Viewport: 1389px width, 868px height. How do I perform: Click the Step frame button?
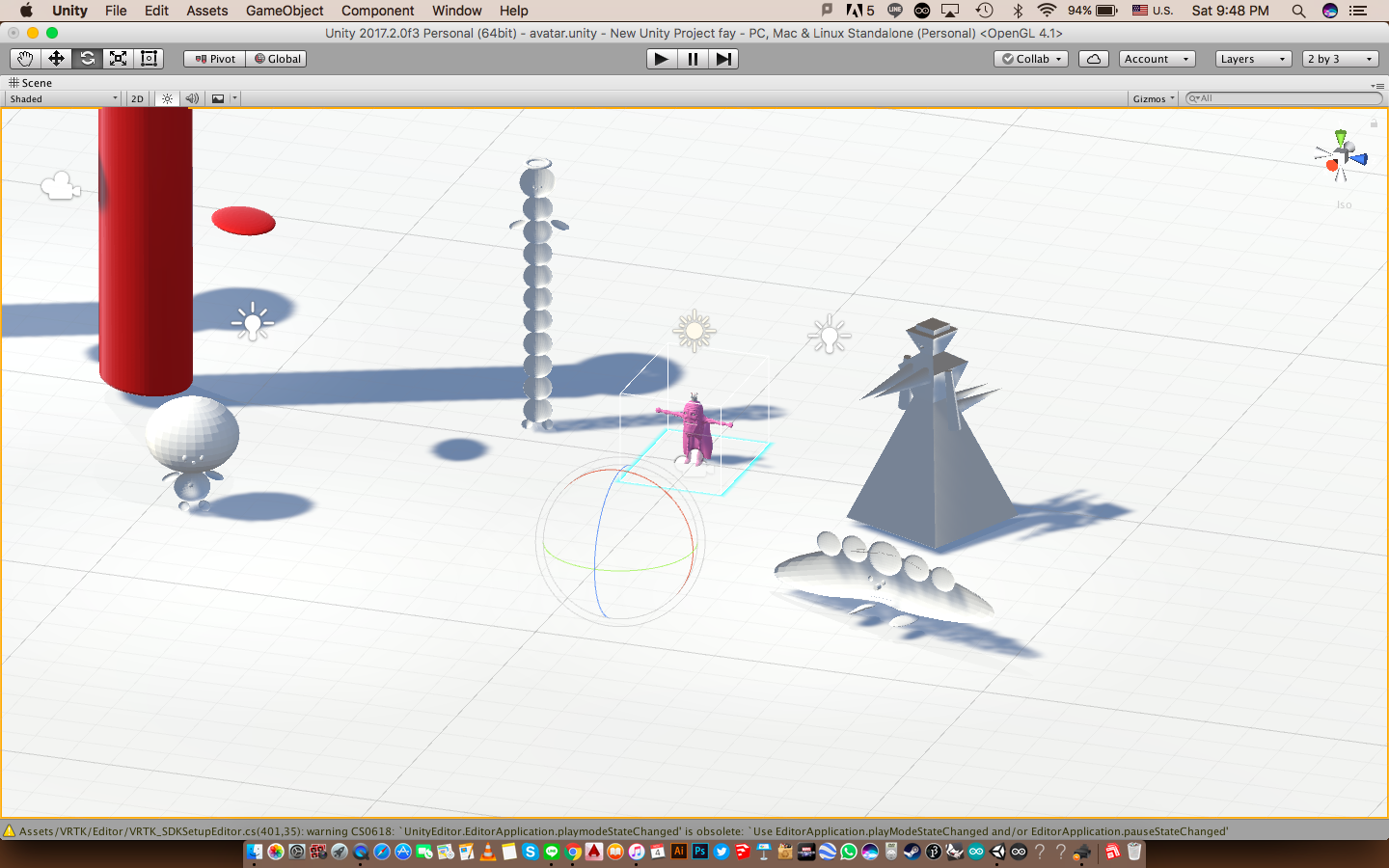coord(722,59)
